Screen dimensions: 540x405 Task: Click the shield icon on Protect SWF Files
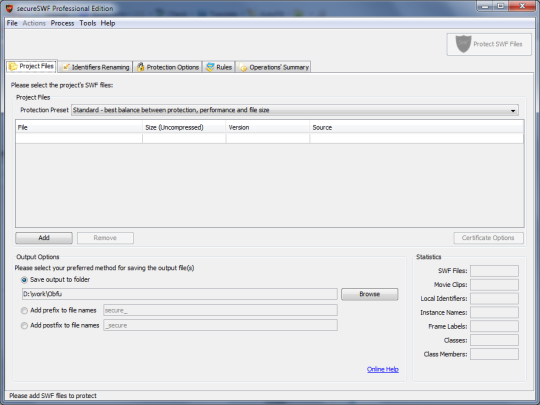coord(463,44)
